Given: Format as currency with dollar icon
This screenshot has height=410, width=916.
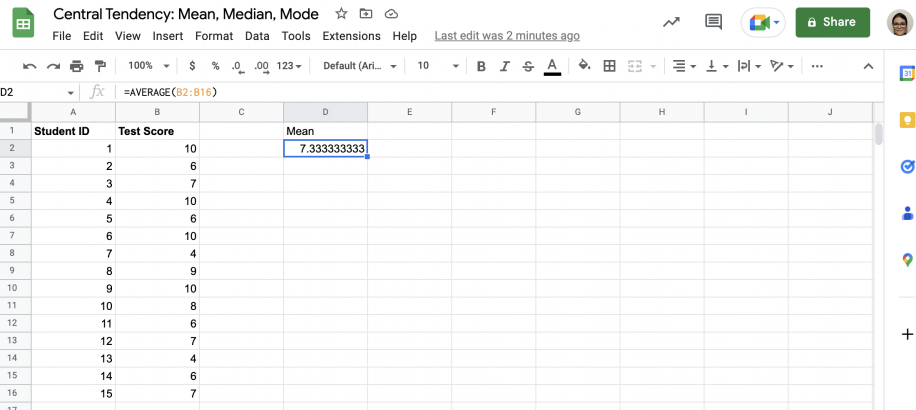Looking at the screenshot, I should [x=192, y=66].
